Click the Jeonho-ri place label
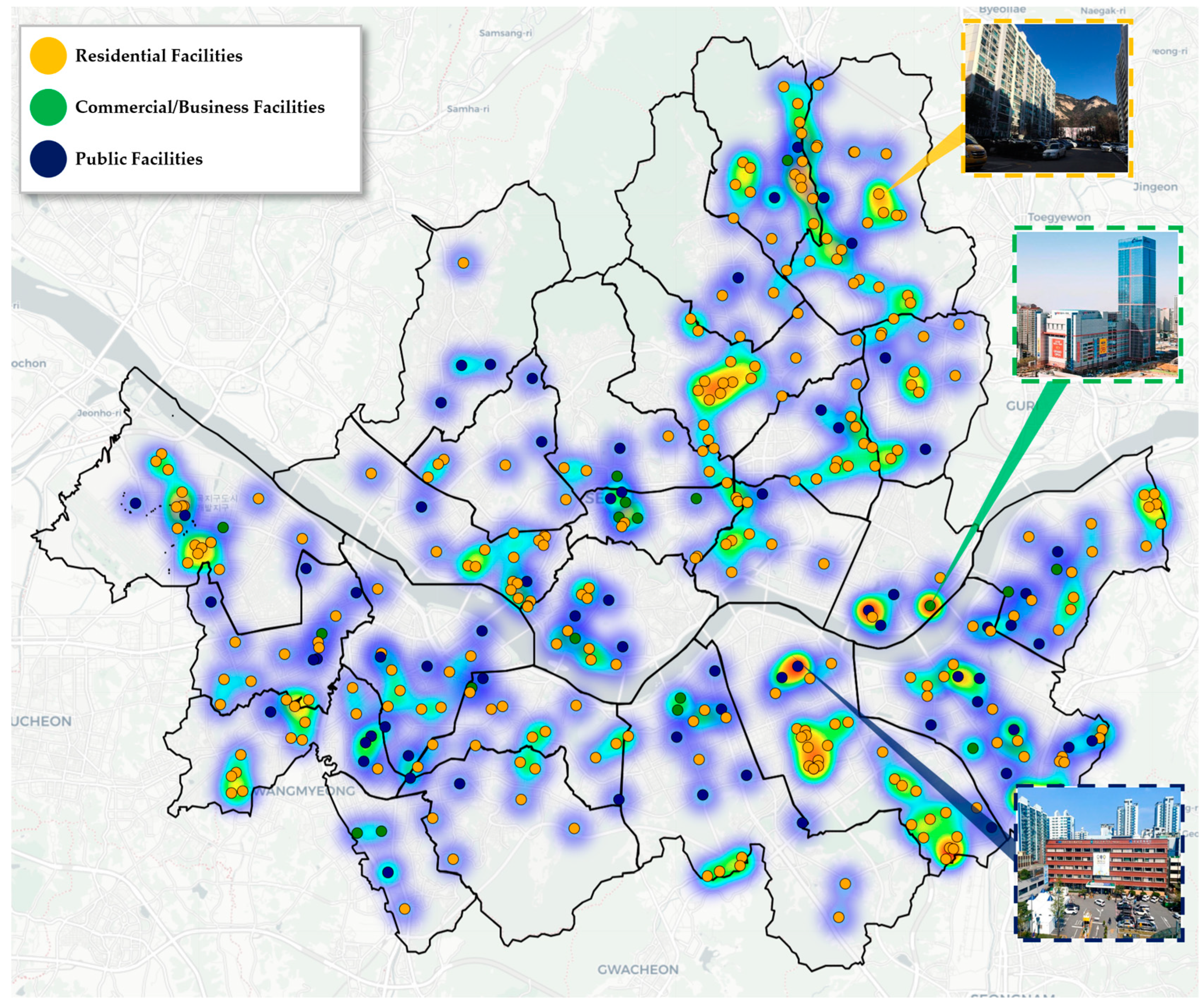Screen dimensions: 1204x1002 [x=99, y=413]
